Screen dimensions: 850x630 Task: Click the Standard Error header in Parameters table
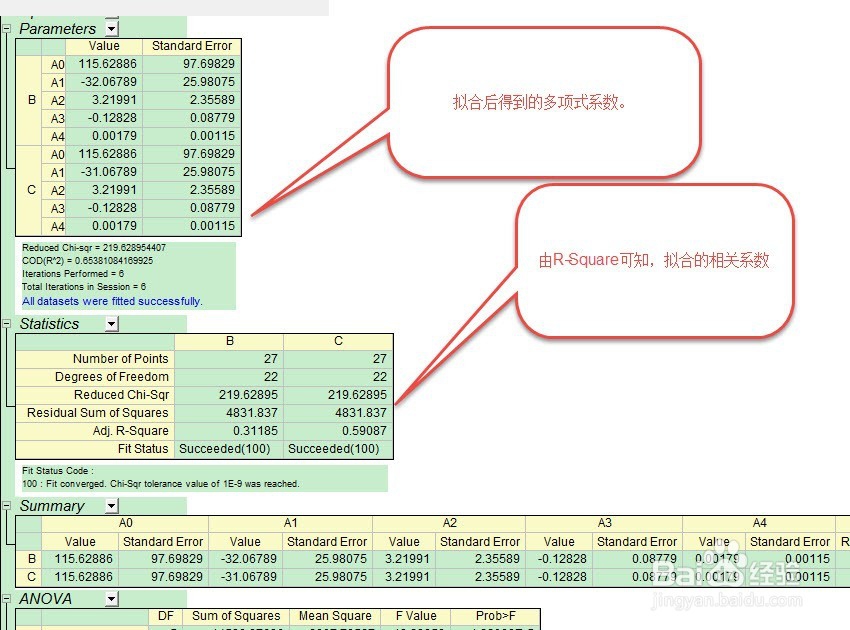pyautogui.click(x=191, y=46)
